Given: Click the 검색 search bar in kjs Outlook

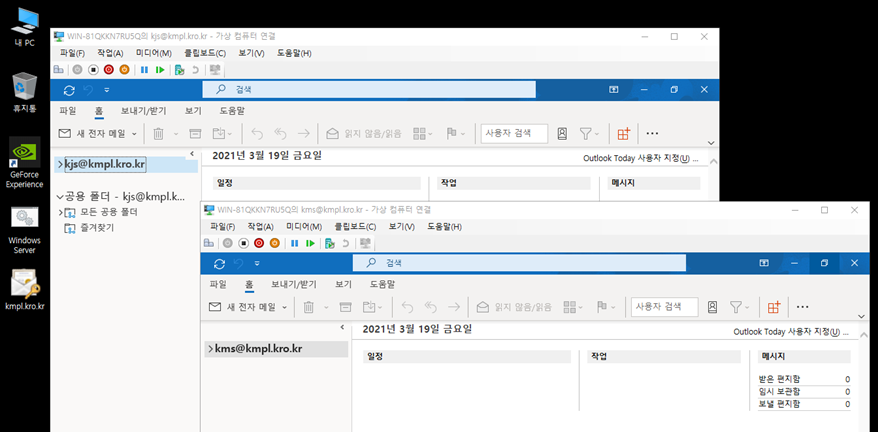Looking at the screenshot, I should (369, 90).
